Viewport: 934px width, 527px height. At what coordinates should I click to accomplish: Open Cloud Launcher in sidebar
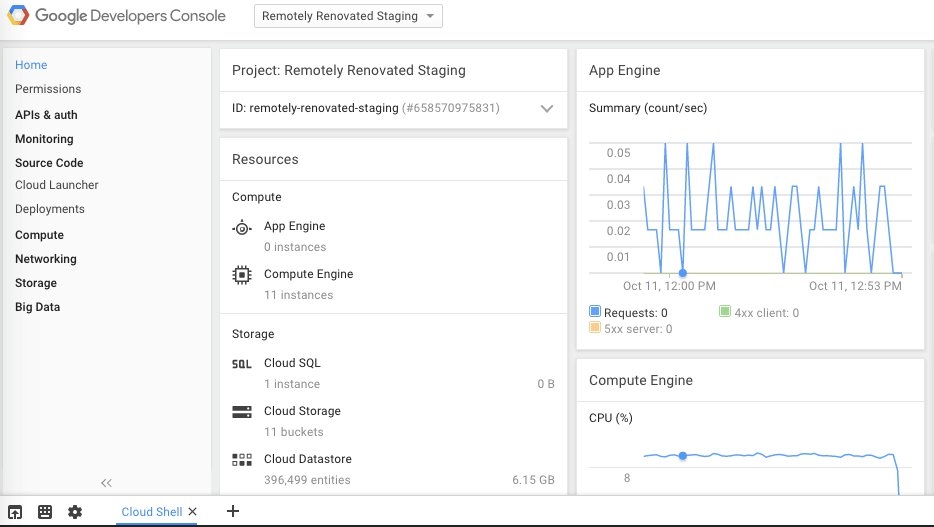click(57, 185)
